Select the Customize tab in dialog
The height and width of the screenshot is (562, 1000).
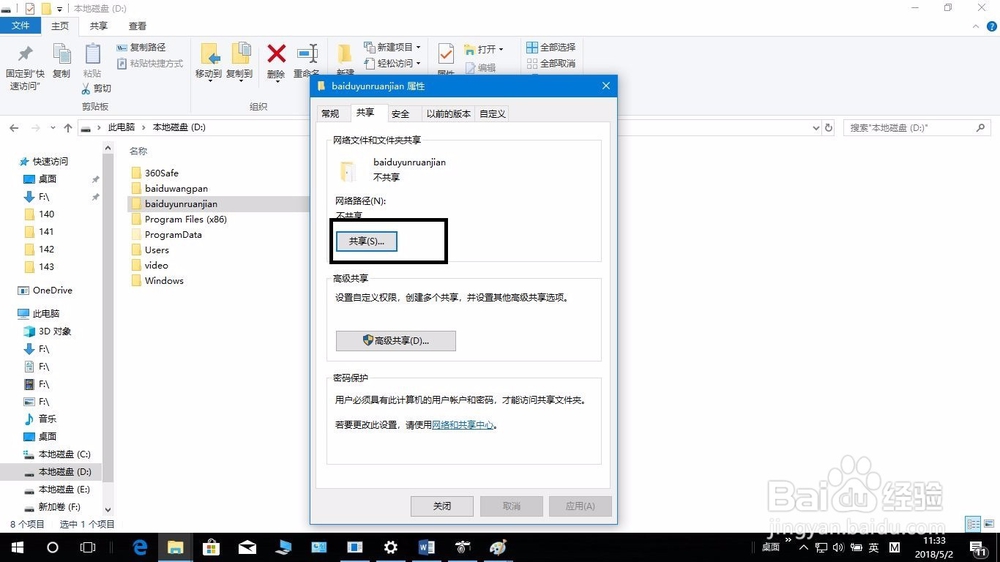coord(492,114)
